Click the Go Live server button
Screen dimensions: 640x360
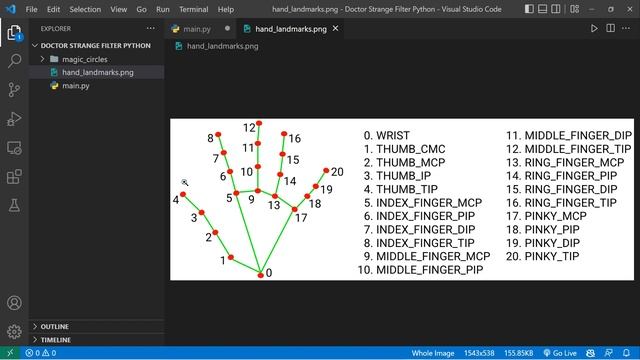[x=560, y=353]
